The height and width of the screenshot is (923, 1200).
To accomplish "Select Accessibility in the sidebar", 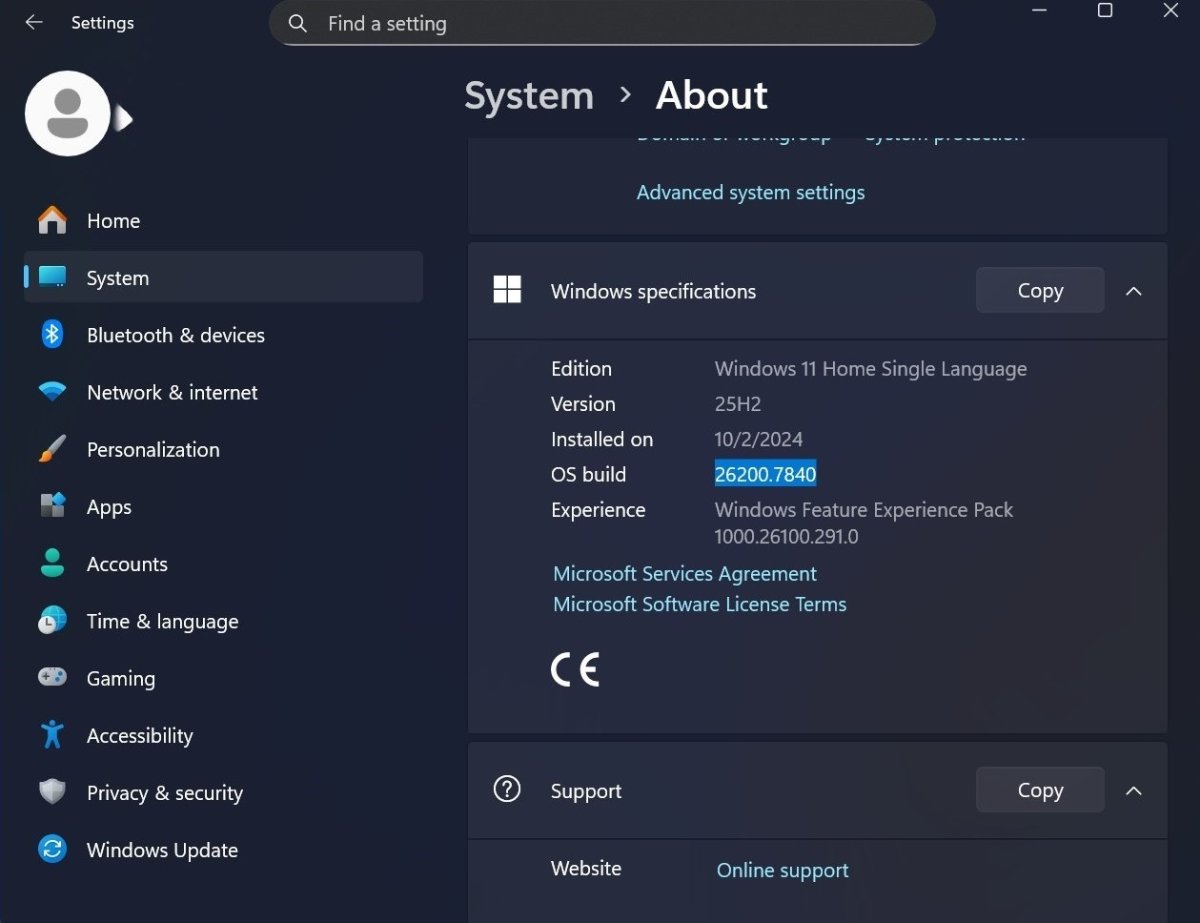I will point(139,736).
